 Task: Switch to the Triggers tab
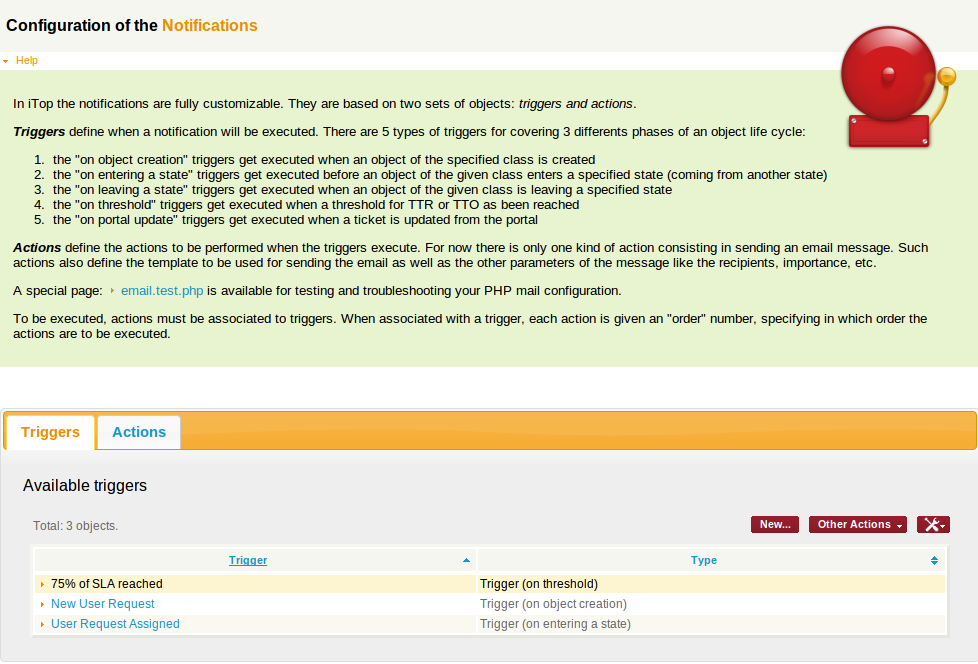pos(50,432)
